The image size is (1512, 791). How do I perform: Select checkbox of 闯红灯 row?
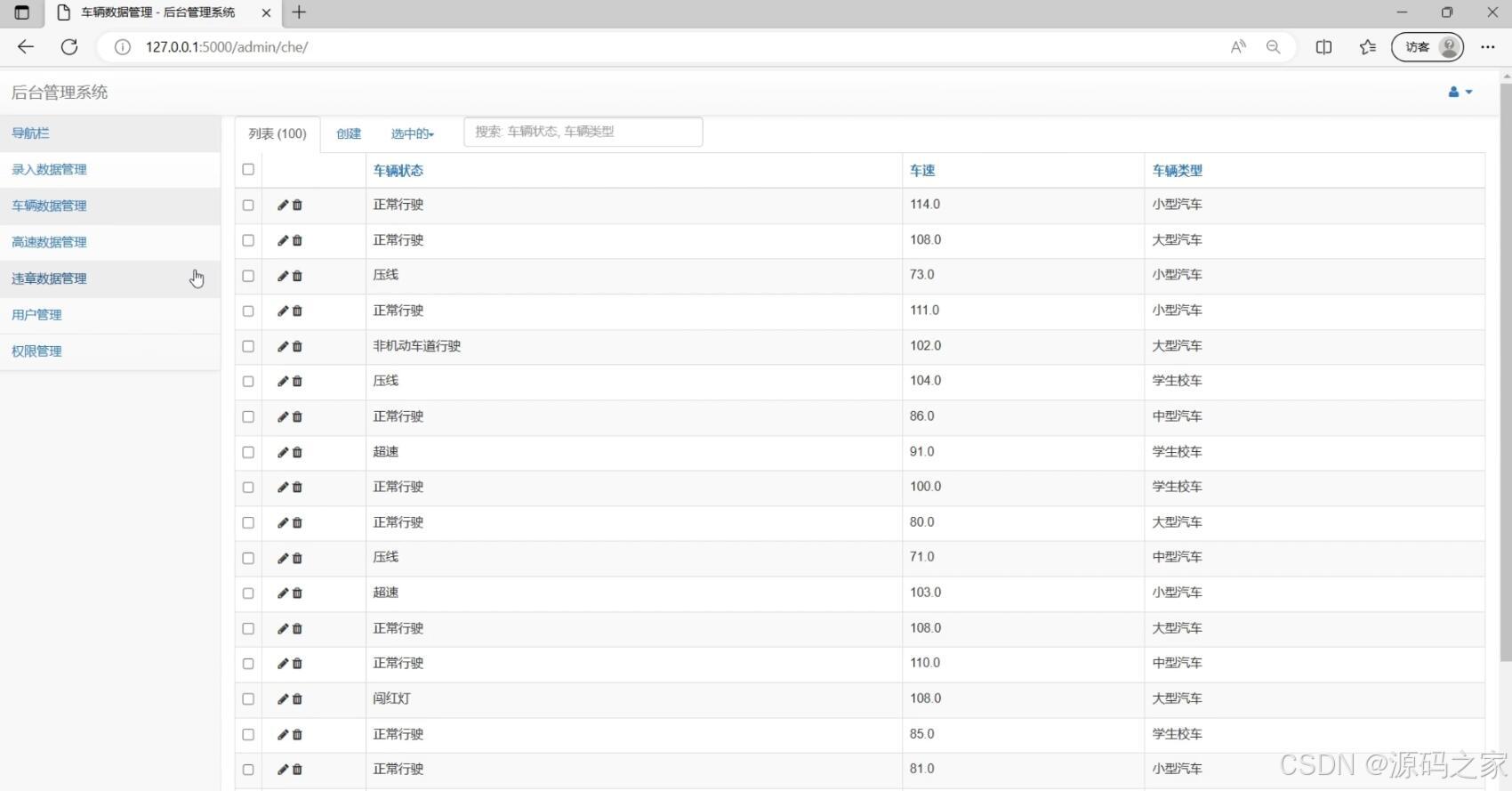(248, 698)
